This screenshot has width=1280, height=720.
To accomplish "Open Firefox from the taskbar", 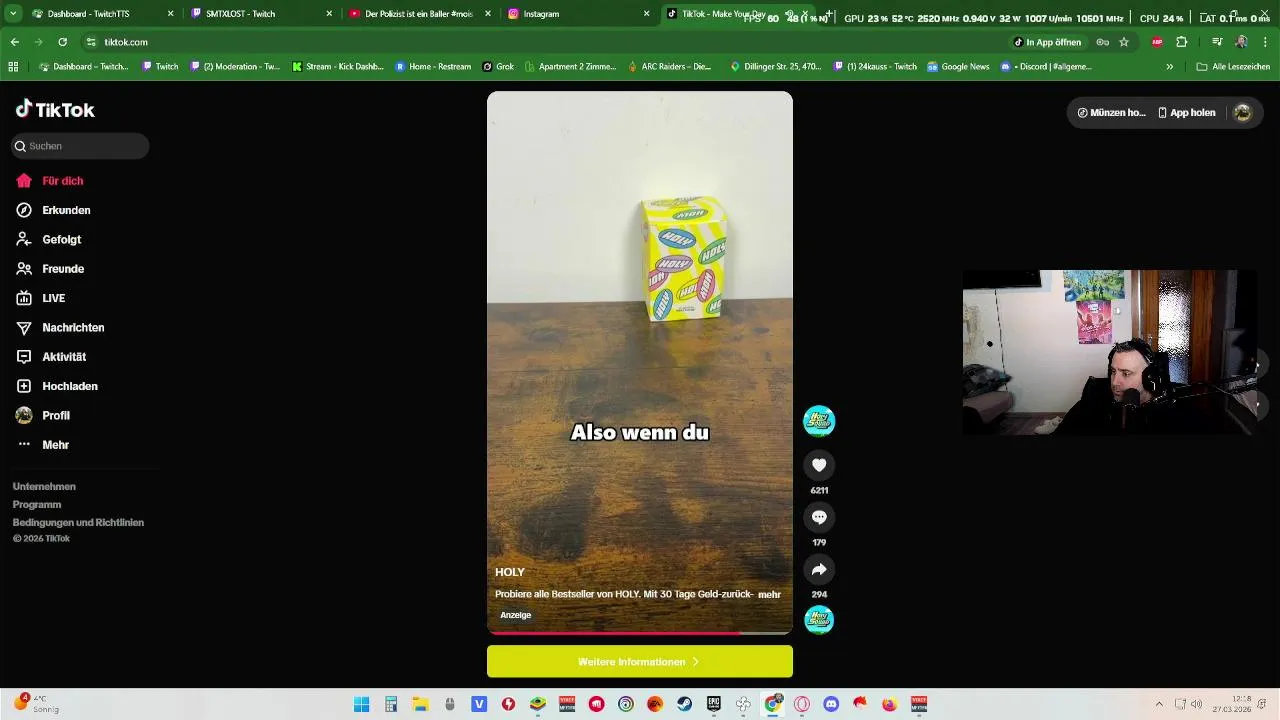I will tap(889, 704).
